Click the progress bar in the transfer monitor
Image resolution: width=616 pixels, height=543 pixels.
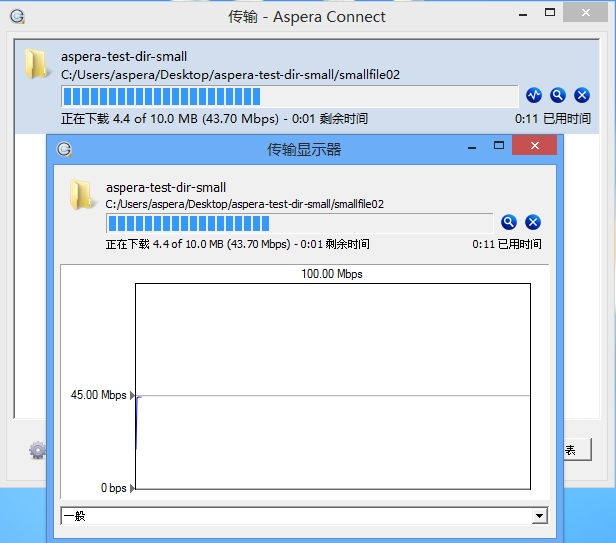coord(300,222)
